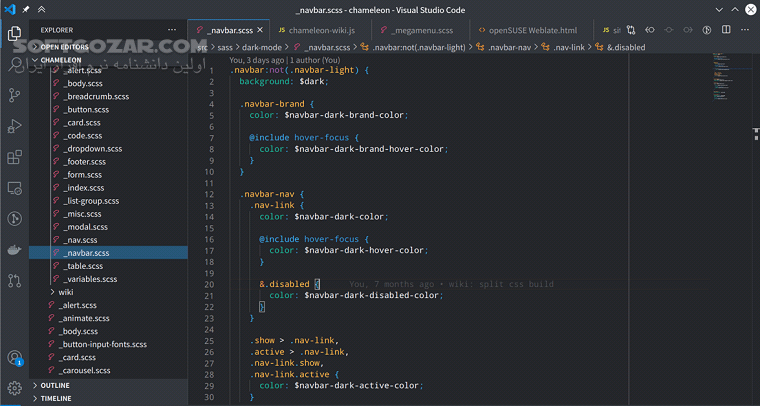This screenshot has height=406, width=760.
Task: Open the Run and Debug view
Action: pyautogui.click(x=15, y=126)
